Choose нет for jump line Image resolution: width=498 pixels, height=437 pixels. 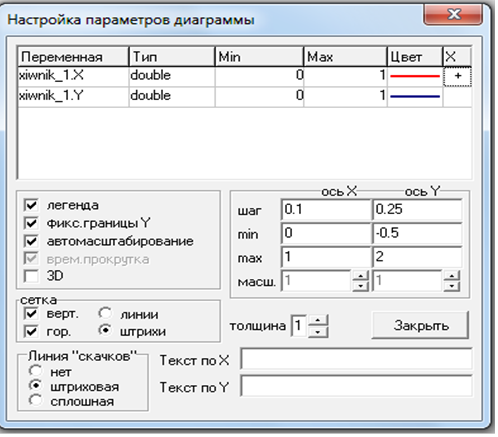35,371
